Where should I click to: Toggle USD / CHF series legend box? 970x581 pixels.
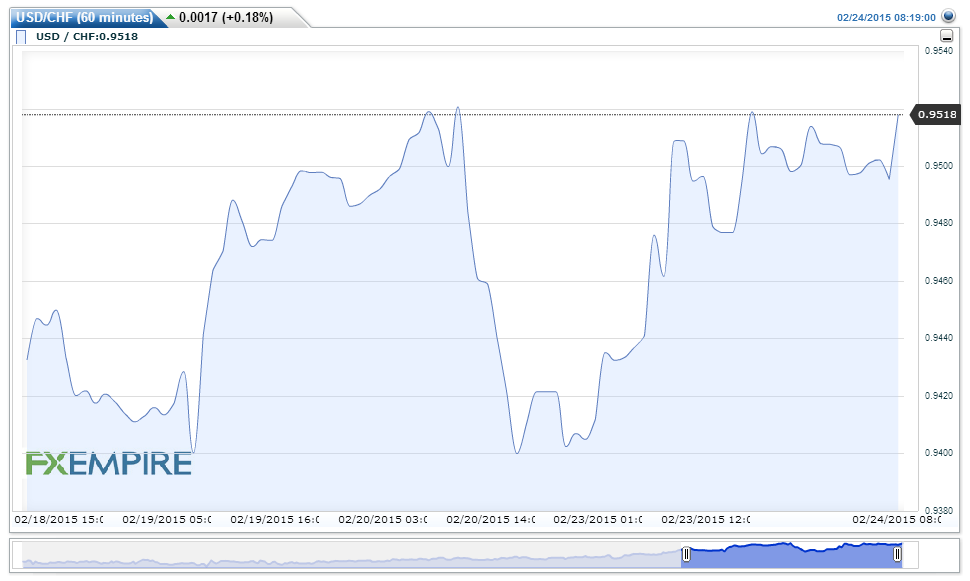point(21,37)
